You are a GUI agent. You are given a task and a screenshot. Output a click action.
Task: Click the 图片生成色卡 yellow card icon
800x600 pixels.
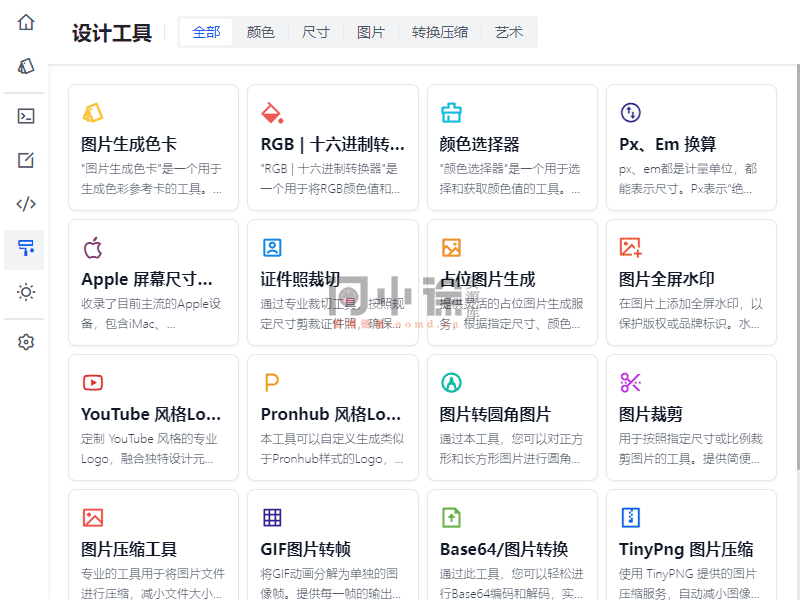tap(93, 112)
